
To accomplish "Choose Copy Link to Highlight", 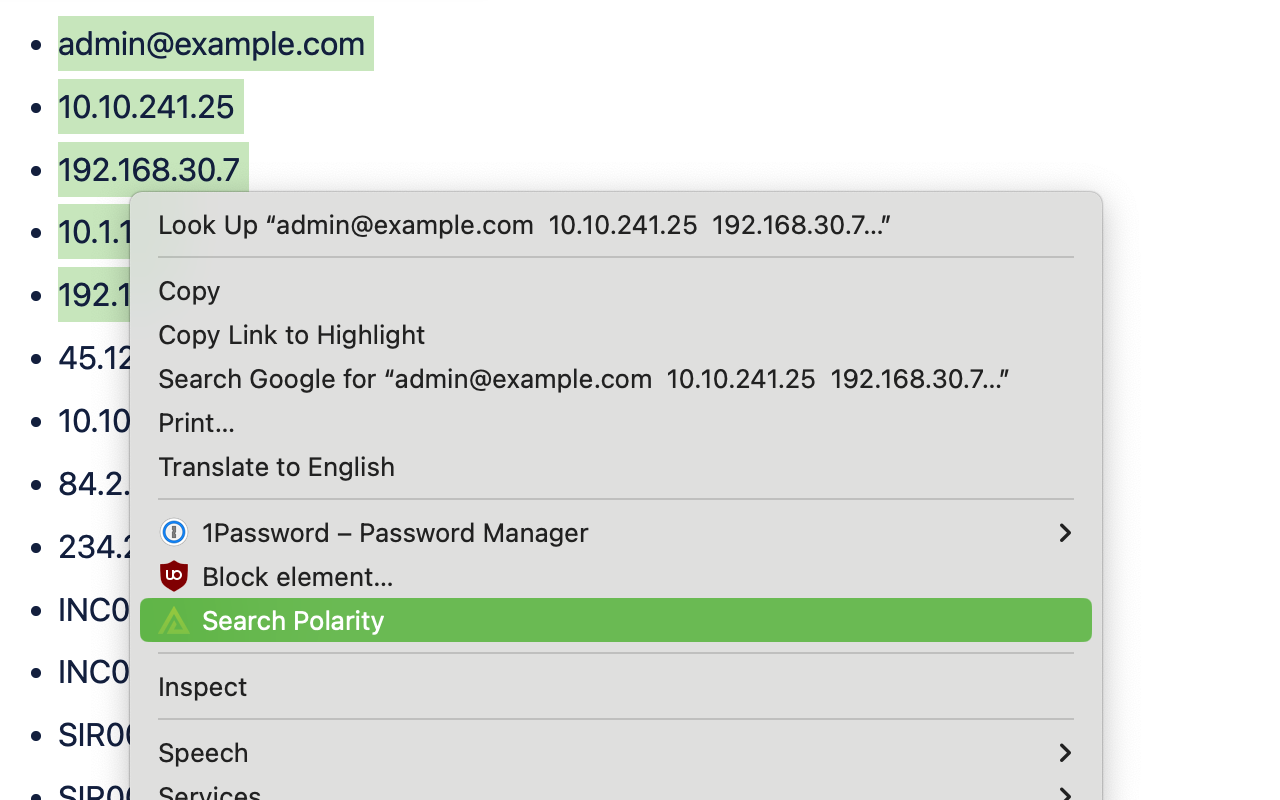I will tap(291, 335).
